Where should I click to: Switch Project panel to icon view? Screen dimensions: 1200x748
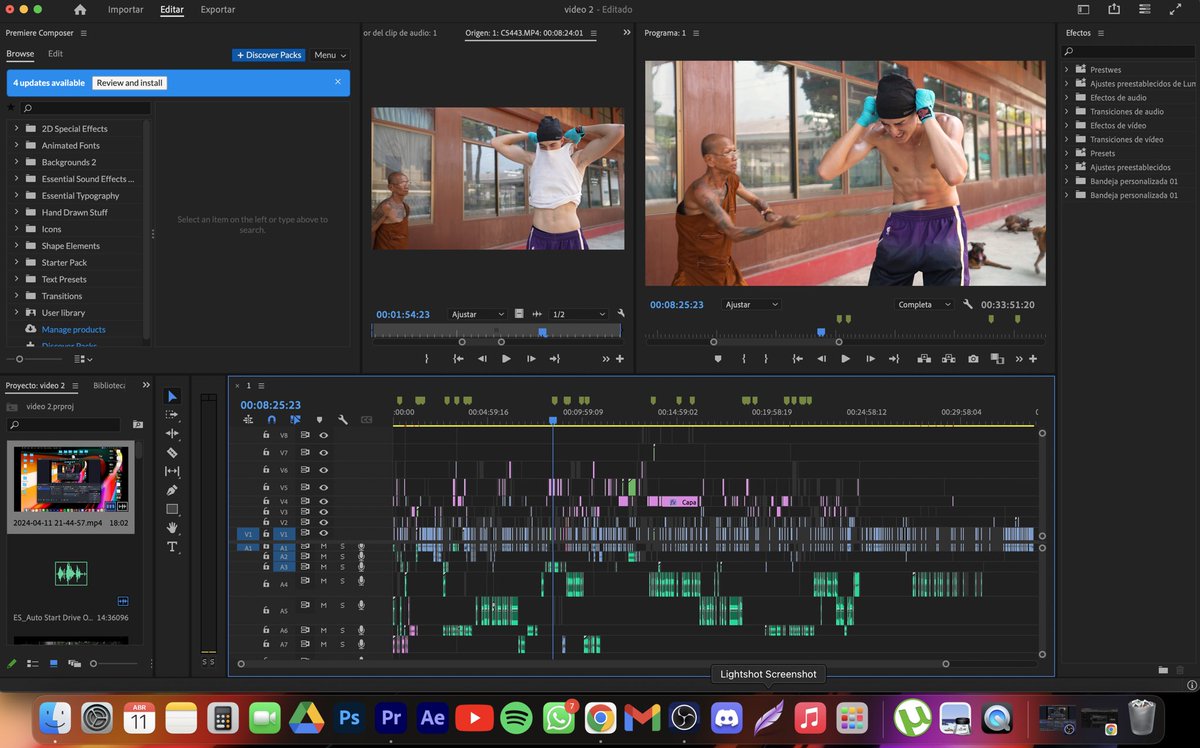[53, 663]
